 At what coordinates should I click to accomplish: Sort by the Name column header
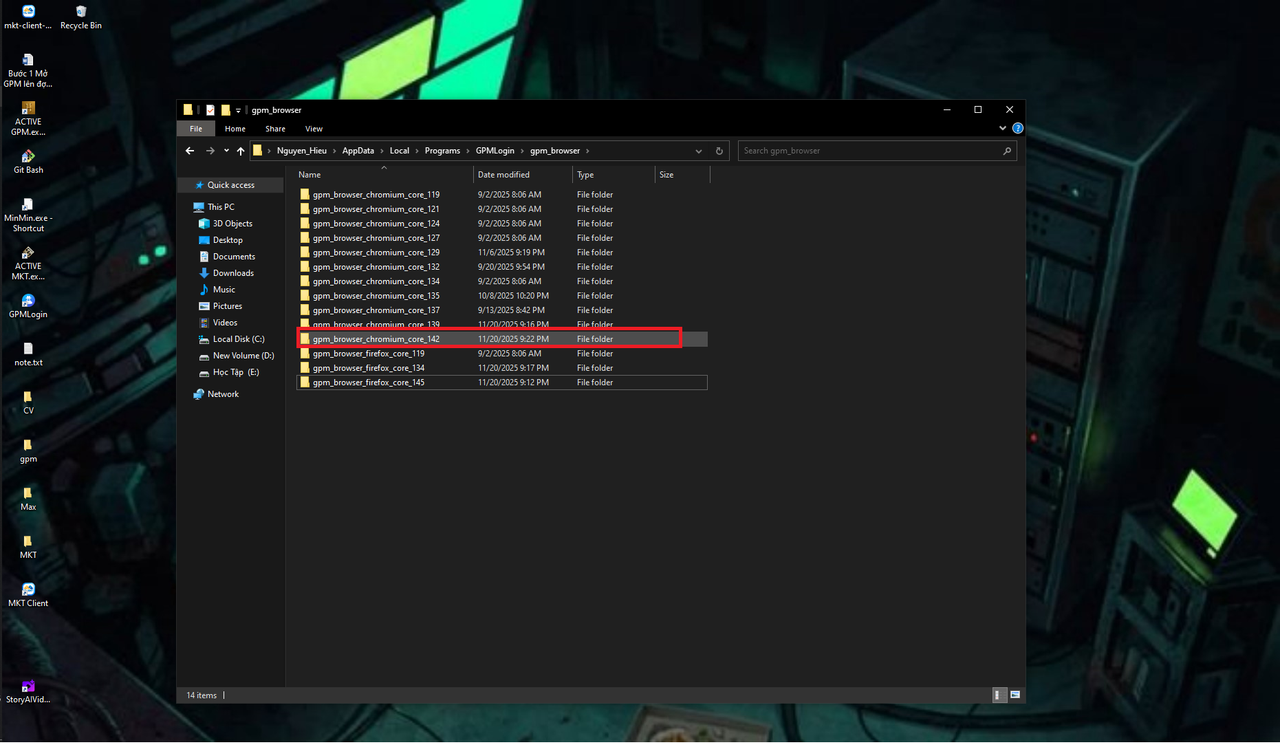[x=384, y=174]
